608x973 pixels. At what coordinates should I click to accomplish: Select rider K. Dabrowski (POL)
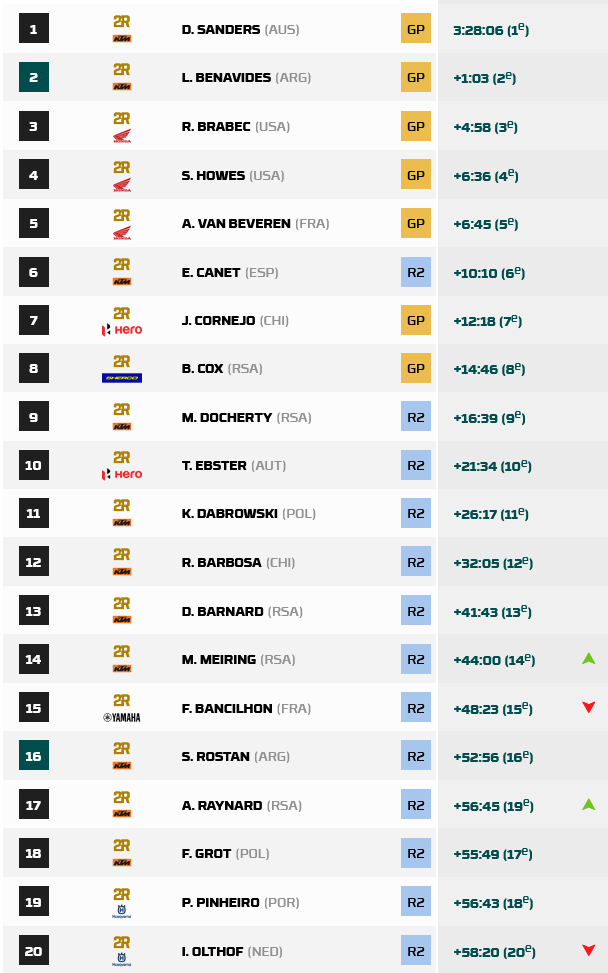click(249, 514)
